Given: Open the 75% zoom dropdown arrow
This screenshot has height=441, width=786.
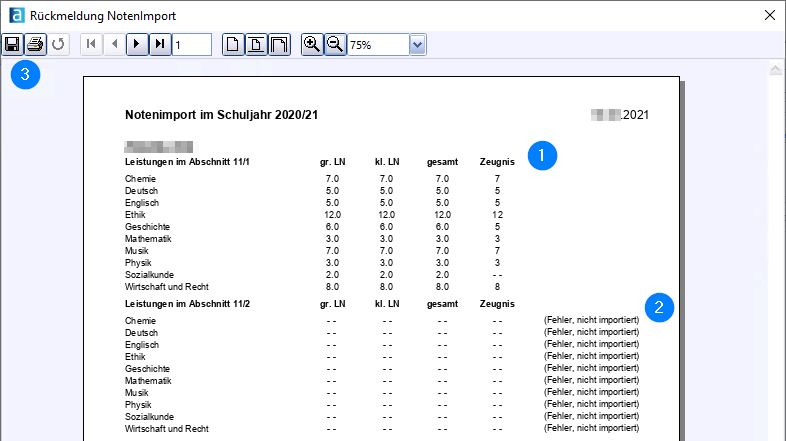Looking at the screenshot, I should click(x=418, y=45).
